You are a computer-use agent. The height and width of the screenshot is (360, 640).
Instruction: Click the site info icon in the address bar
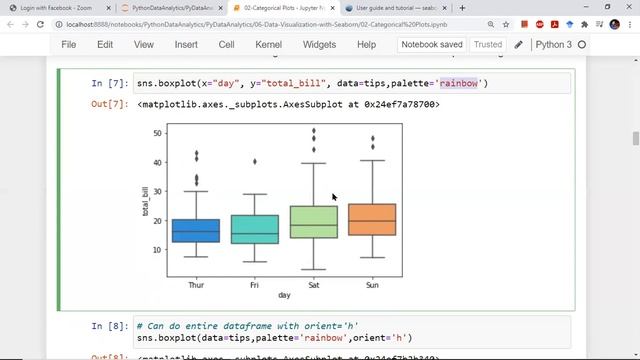pos(59,24)
